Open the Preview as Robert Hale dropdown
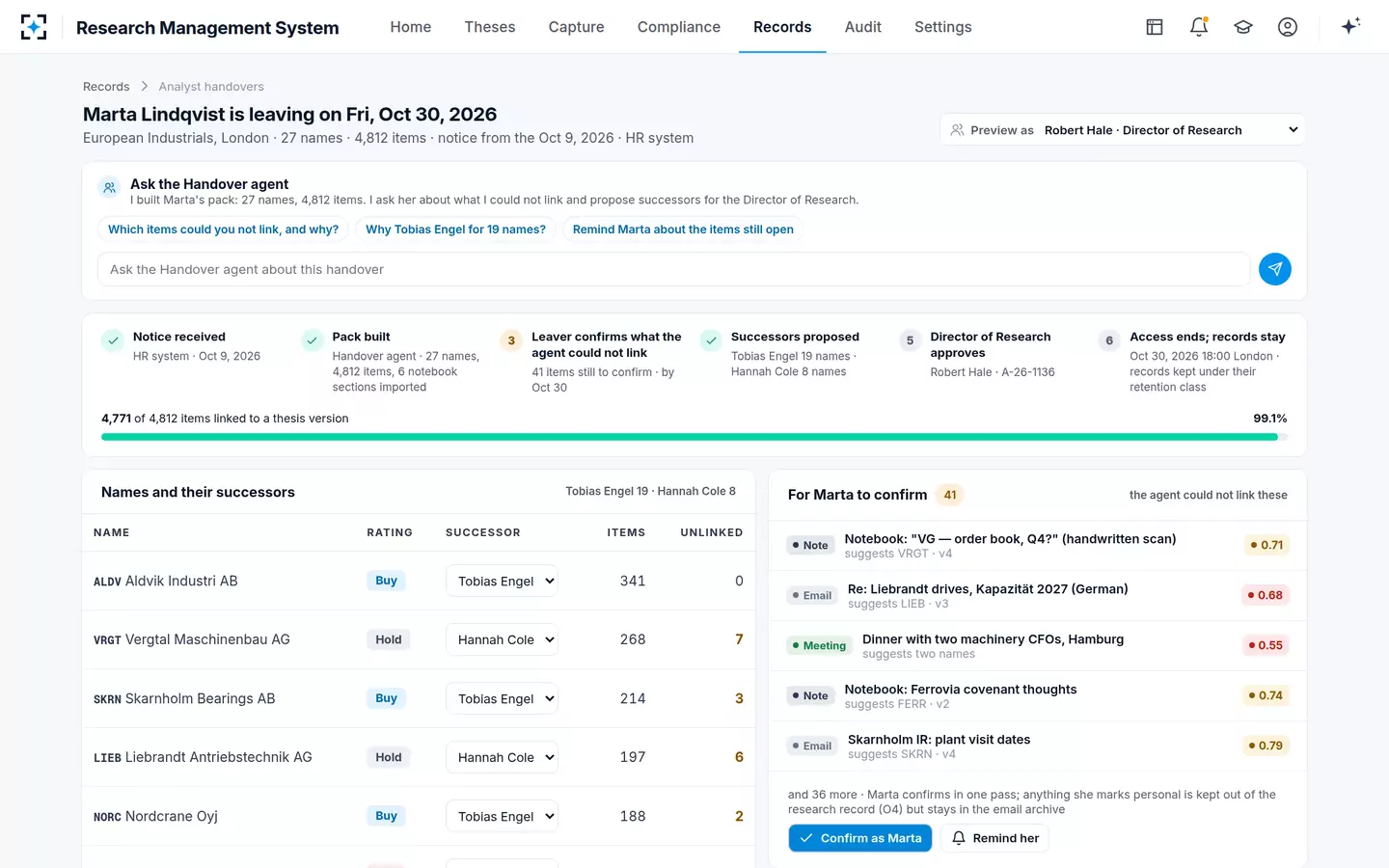The height and width of the screenshot is (868, 1389). (x=1123, y=130)
